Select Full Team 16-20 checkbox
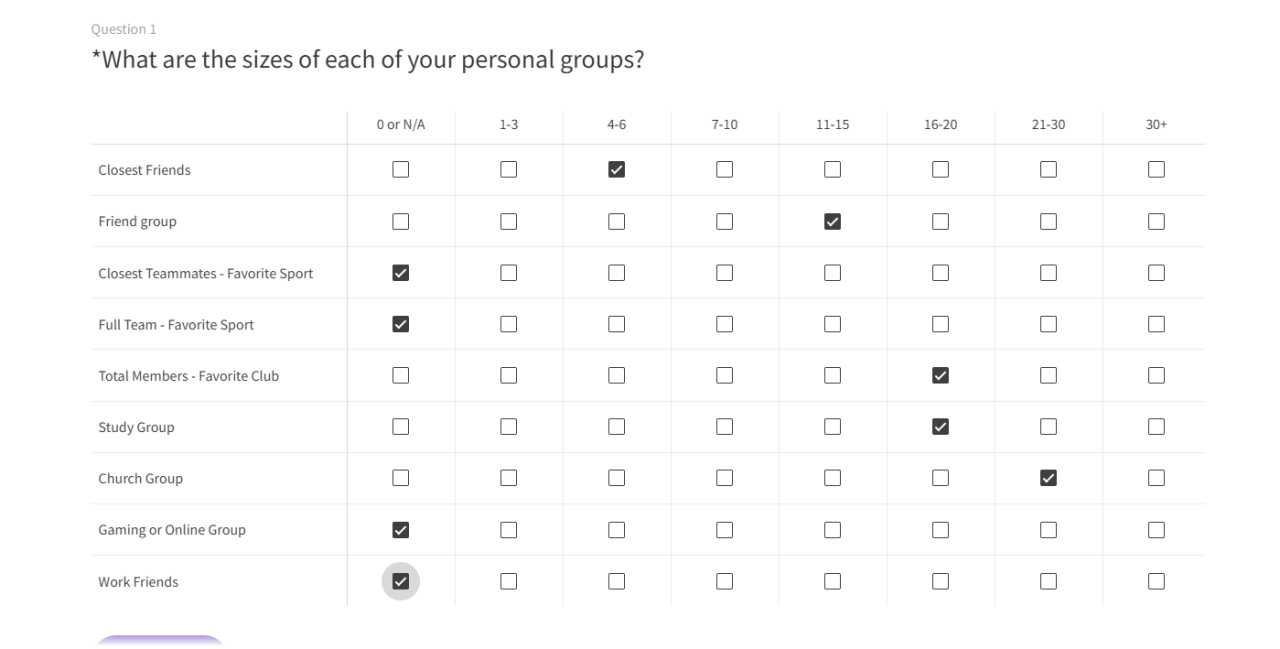The width and height of the screenshot is (1280, 649). [x=940, y=324]
